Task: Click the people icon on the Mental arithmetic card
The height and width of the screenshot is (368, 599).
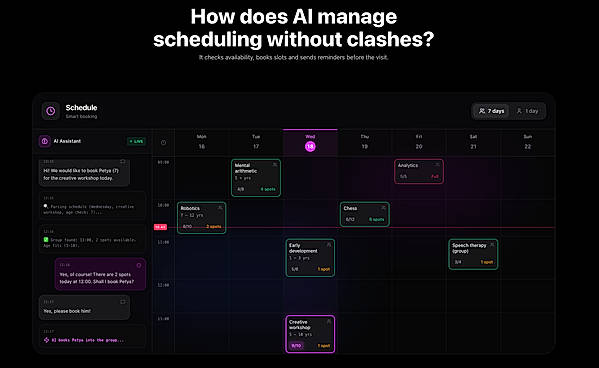Action: point(275,165)
